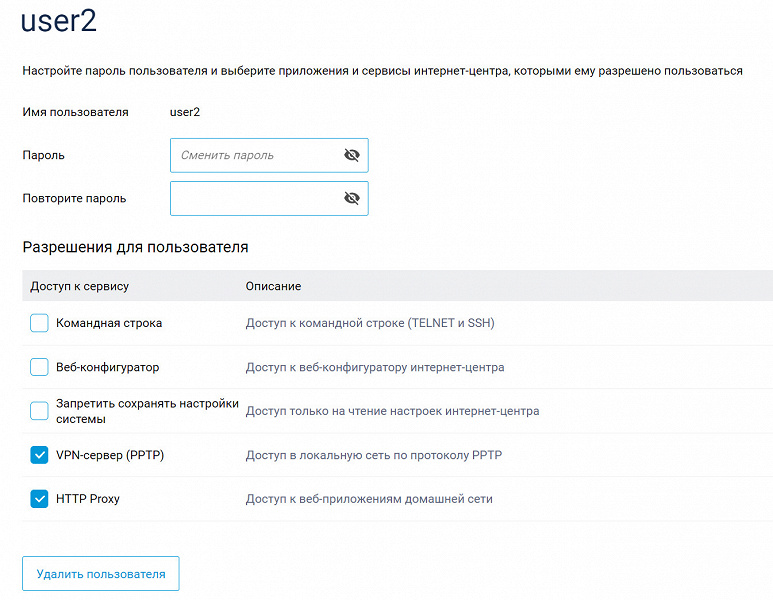Screen dimensions: 773x600
Task: Click the TELNET и SSH description text
Action: tap(370, 323)
